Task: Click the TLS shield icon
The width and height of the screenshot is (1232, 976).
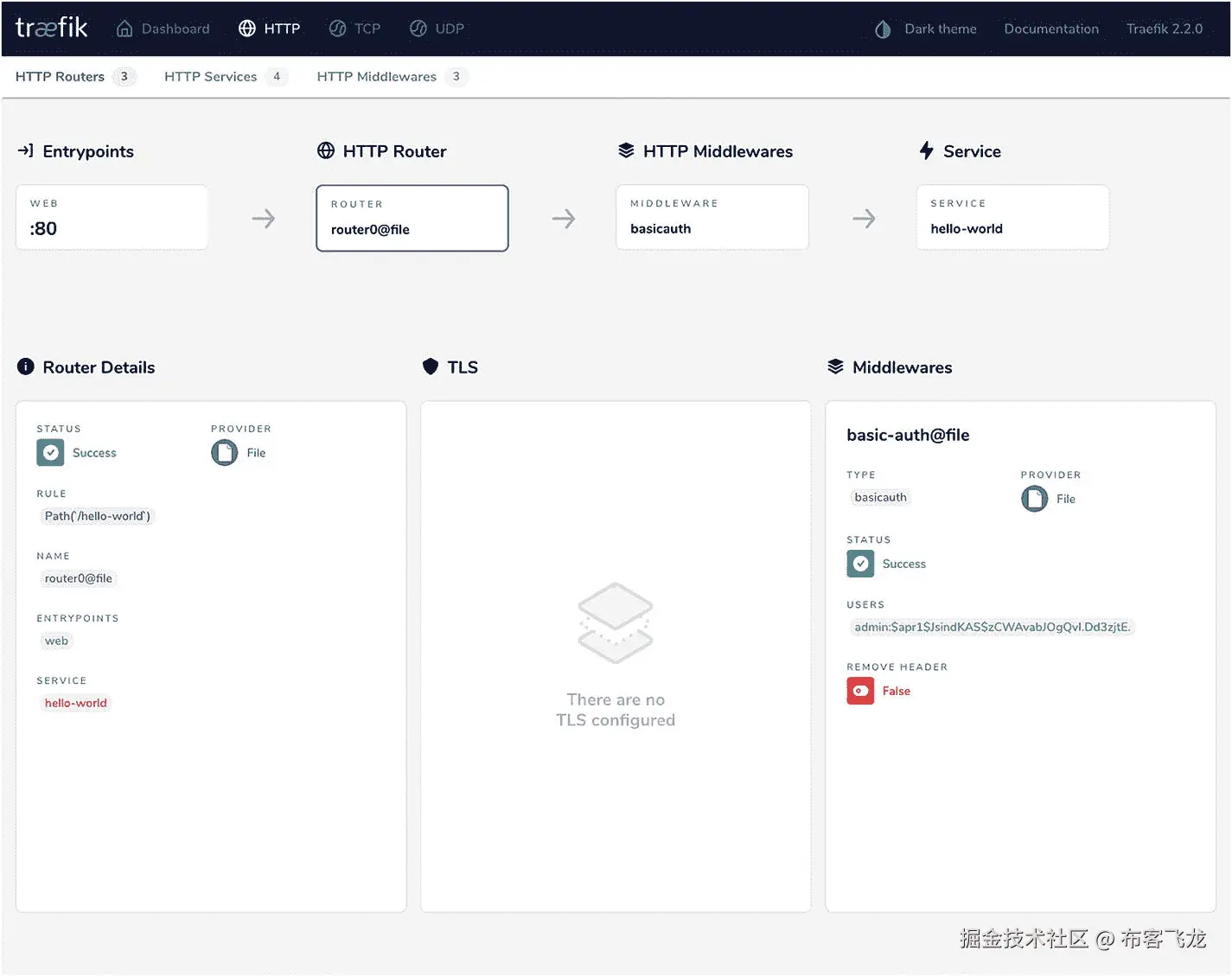Action: click(x=431, y=367)
